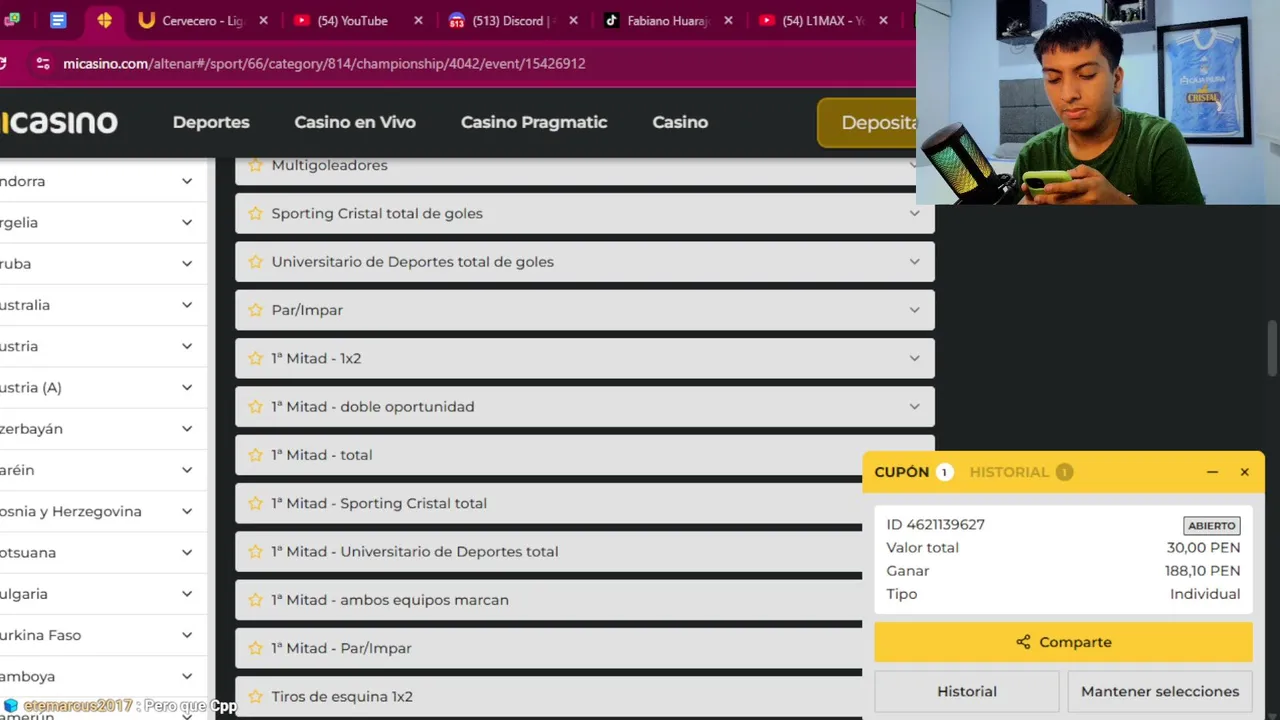Star the Tiros de esquina 1x2 market
The width and height of the screenshot is (1280, 720).
coord(255,697)
